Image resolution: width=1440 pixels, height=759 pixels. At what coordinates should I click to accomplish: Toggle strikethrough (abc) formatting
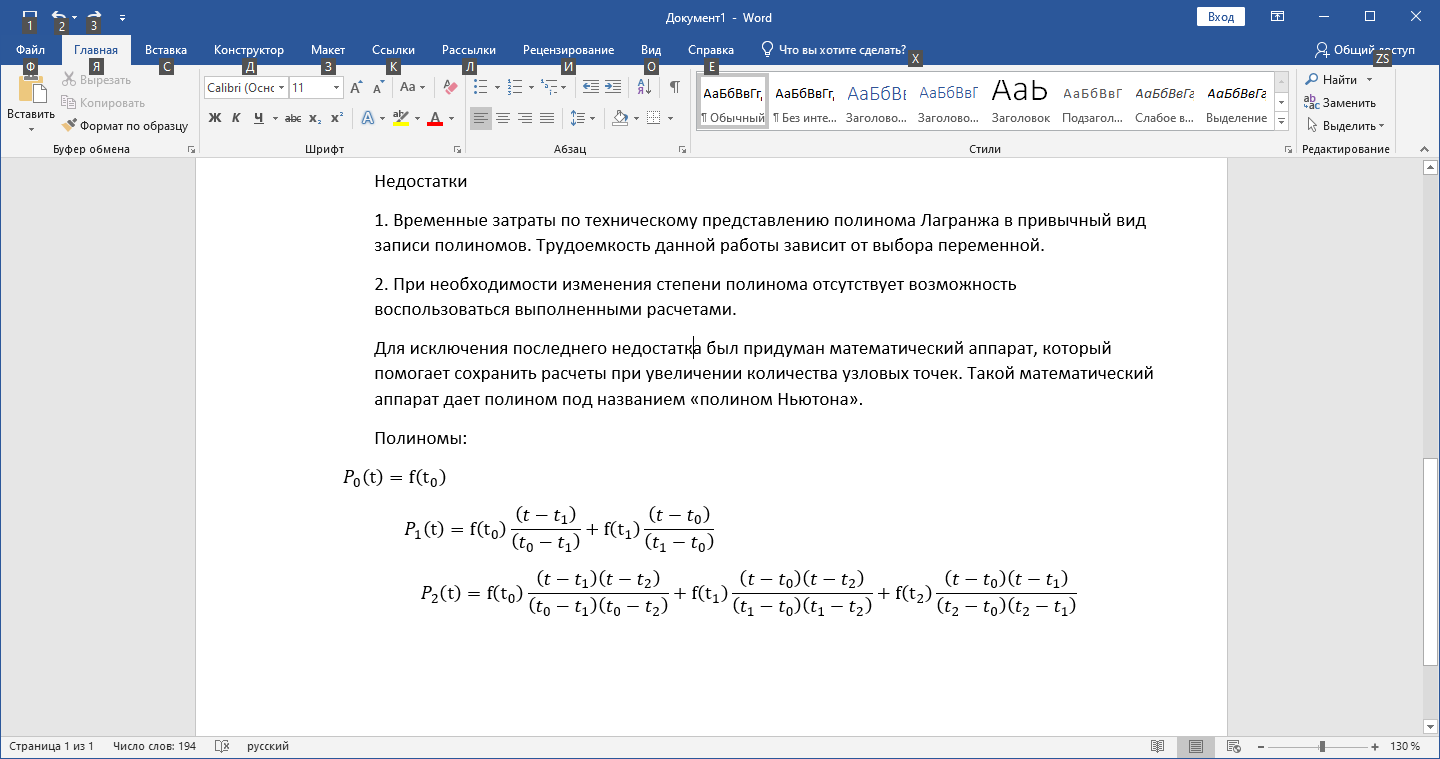click(293, 118)
